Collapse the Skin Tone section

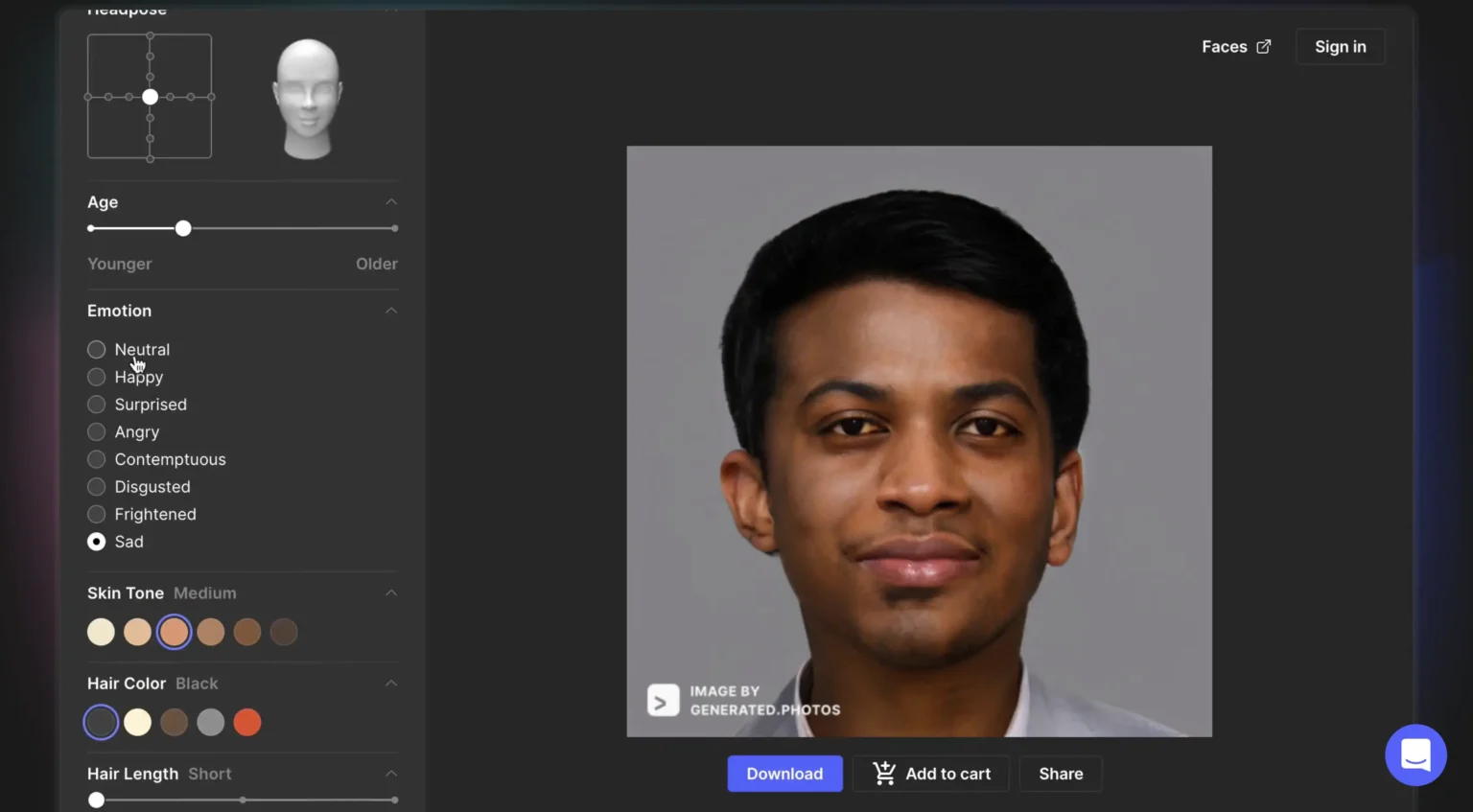[391, 593]
